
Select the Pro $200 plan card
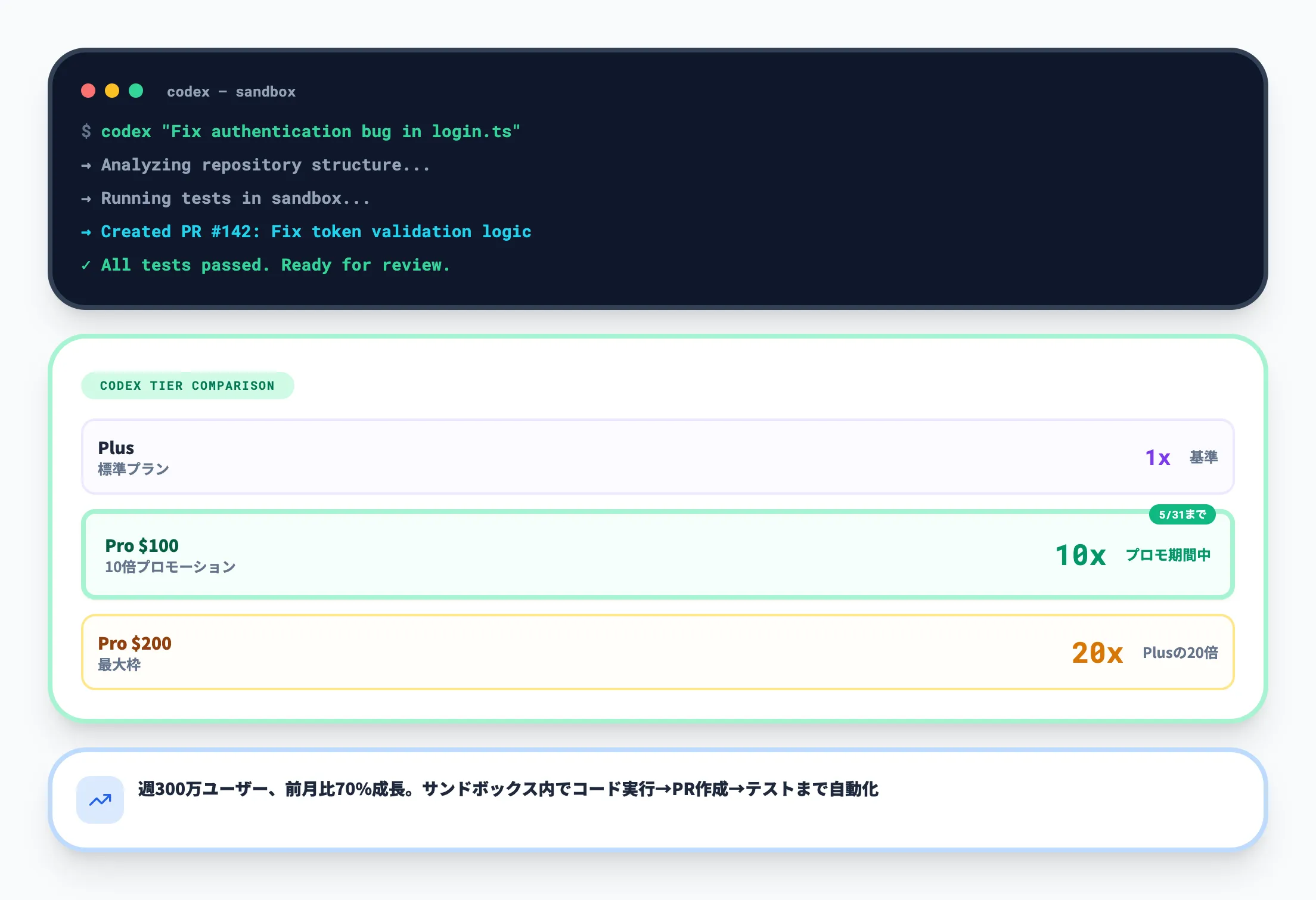(x=657, y=652)
